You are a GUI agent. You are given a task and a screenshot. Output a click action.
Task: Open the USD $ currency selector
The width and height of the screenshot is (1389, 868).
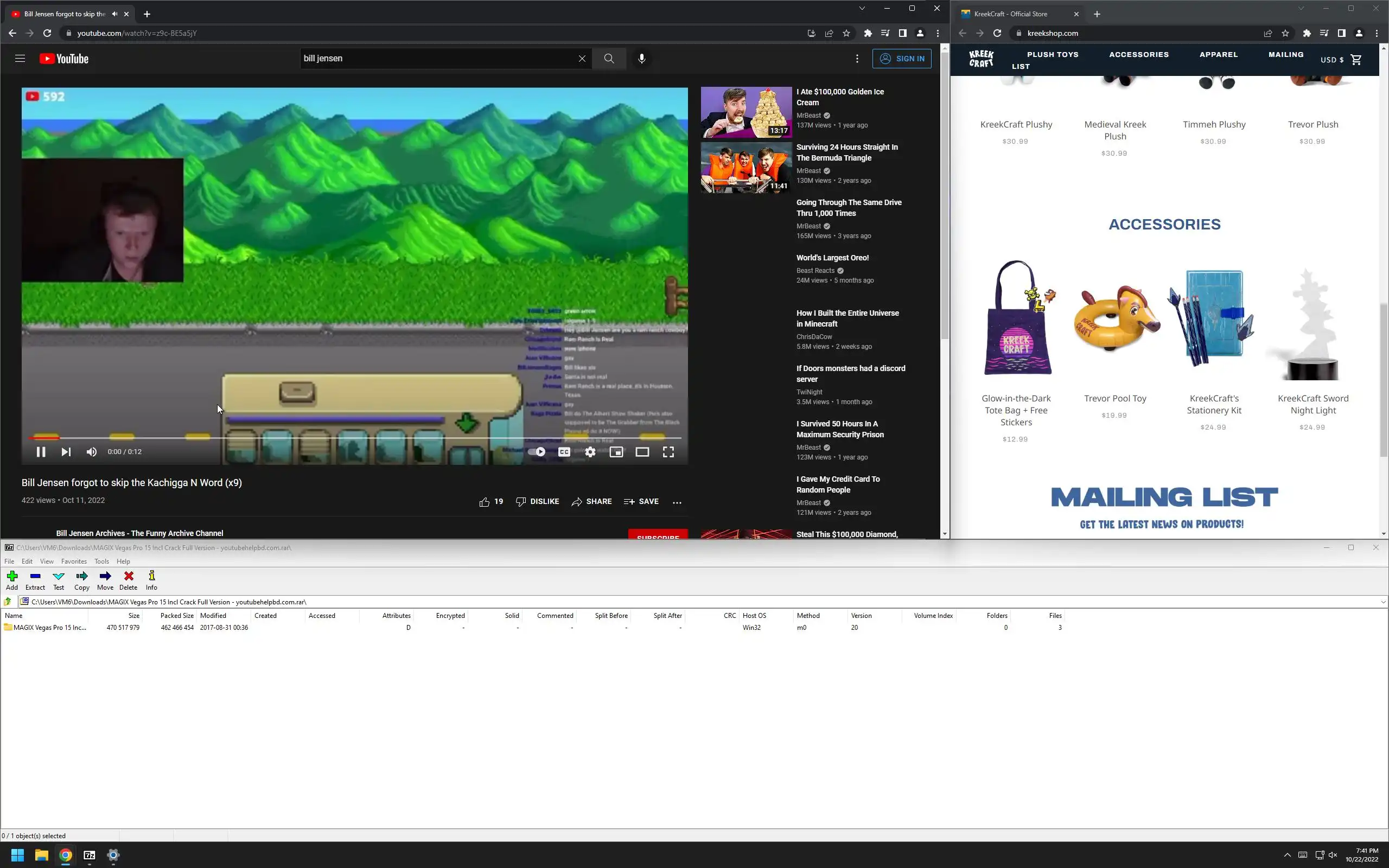(1331, 60)
